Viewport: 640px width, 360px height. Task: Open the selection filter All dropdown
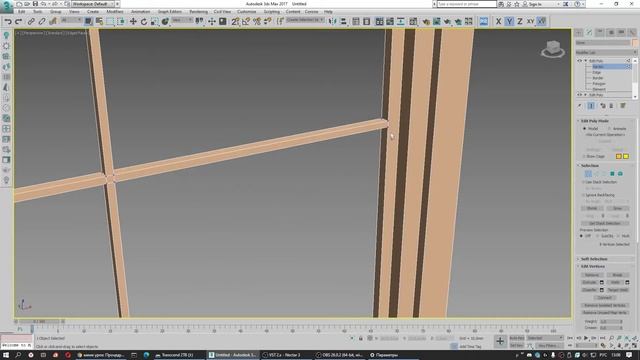[70, 20]
